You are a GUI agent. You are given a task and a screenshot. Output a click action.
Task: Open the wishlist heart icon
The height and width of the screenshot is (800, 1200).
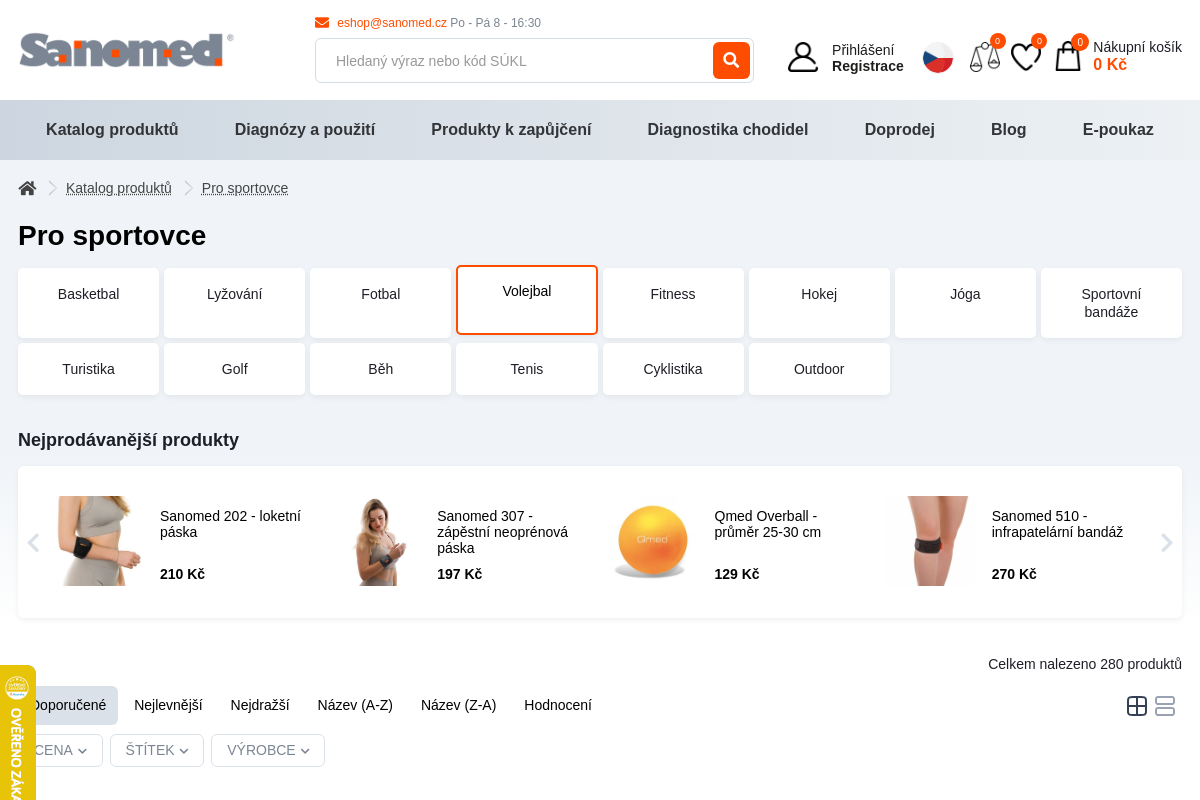click(x=1025, y=57)
